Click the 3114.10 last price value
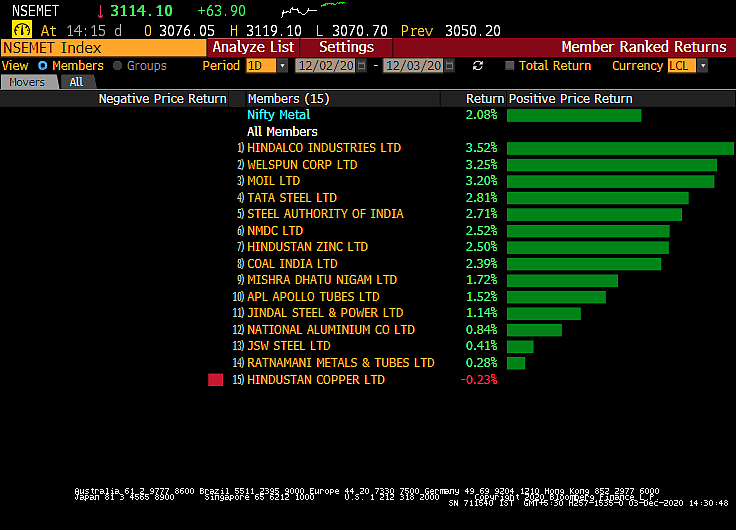Viewport: 736px width, 530px height. tap(141, 11)
